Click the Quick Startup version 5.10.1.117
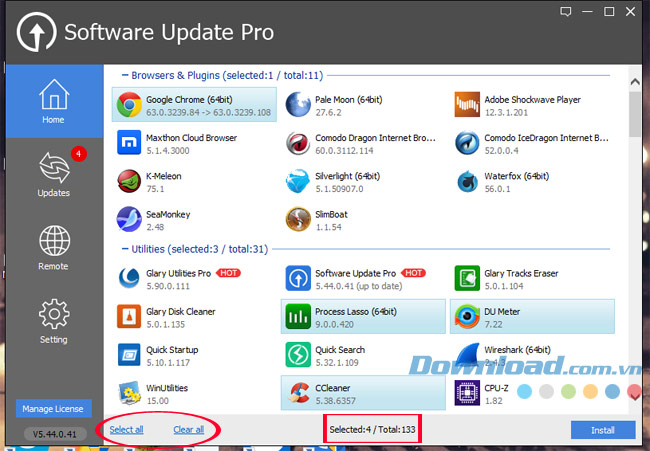This screenshot has height=451, width=650. click(x=168, y=363)
